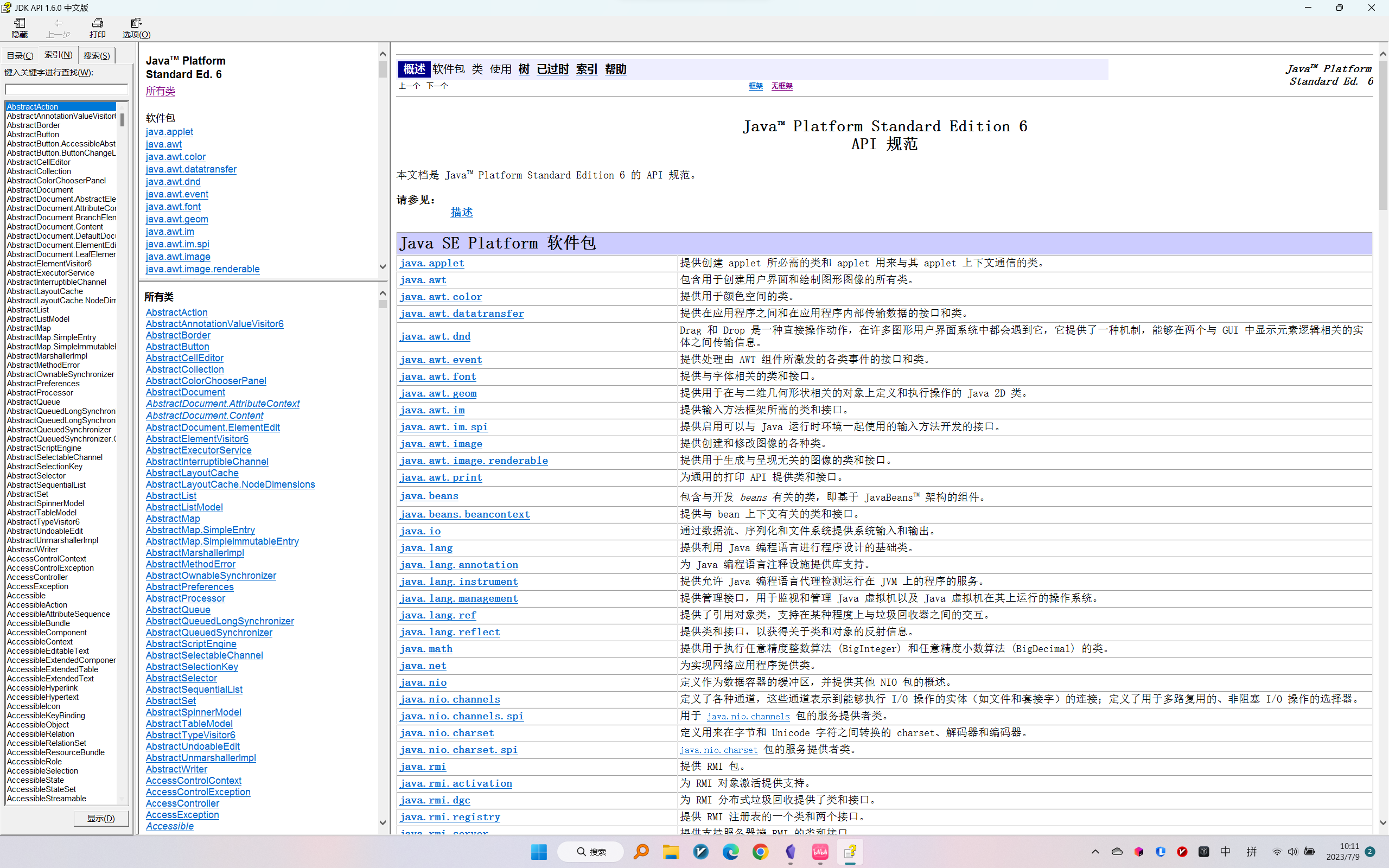Click the blue shield tray icon
Image resolution: width=1389 pixels, height=868 pixels.
click(x=1161, y=852)
